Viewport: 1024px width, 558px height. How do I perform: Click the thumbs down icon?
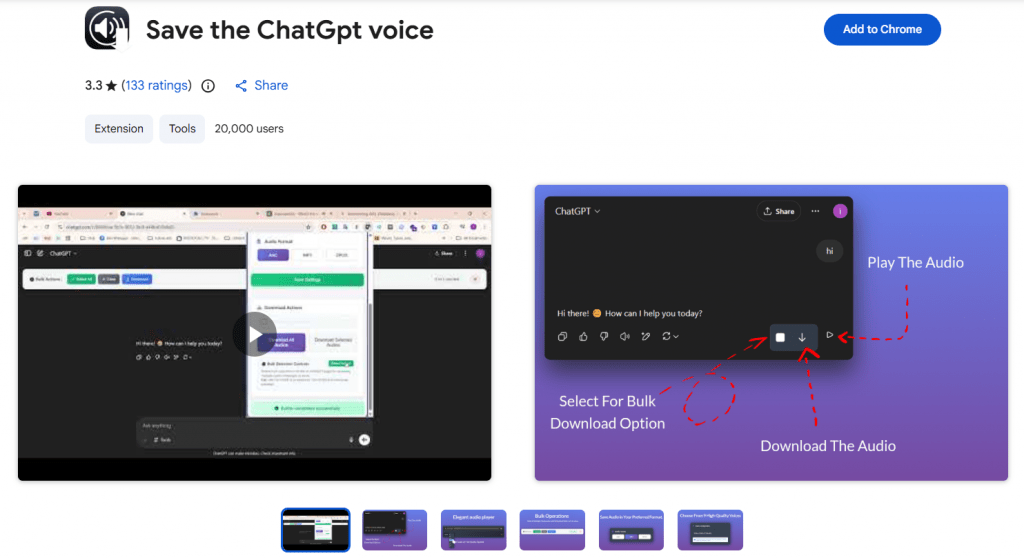(x=604, y=336)
